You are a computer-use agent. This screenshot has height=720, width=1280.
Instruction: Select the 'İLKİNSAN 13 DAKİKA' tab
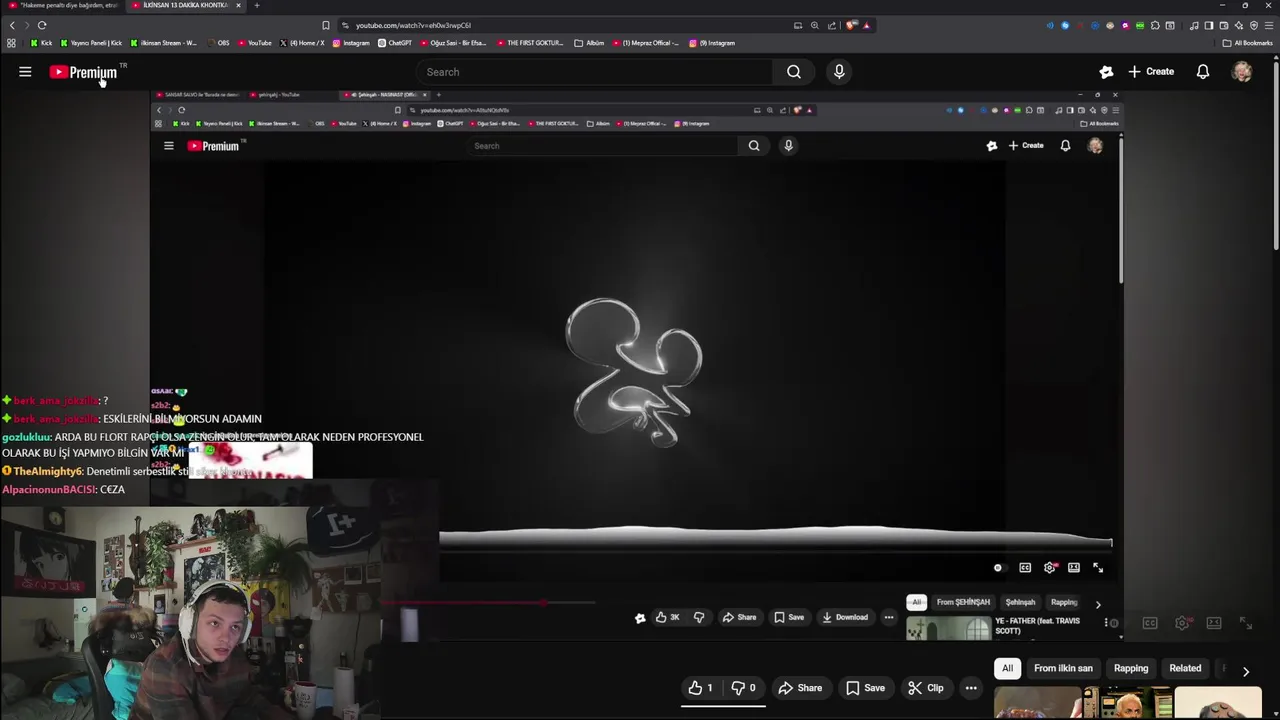click(x=186, y=5)
